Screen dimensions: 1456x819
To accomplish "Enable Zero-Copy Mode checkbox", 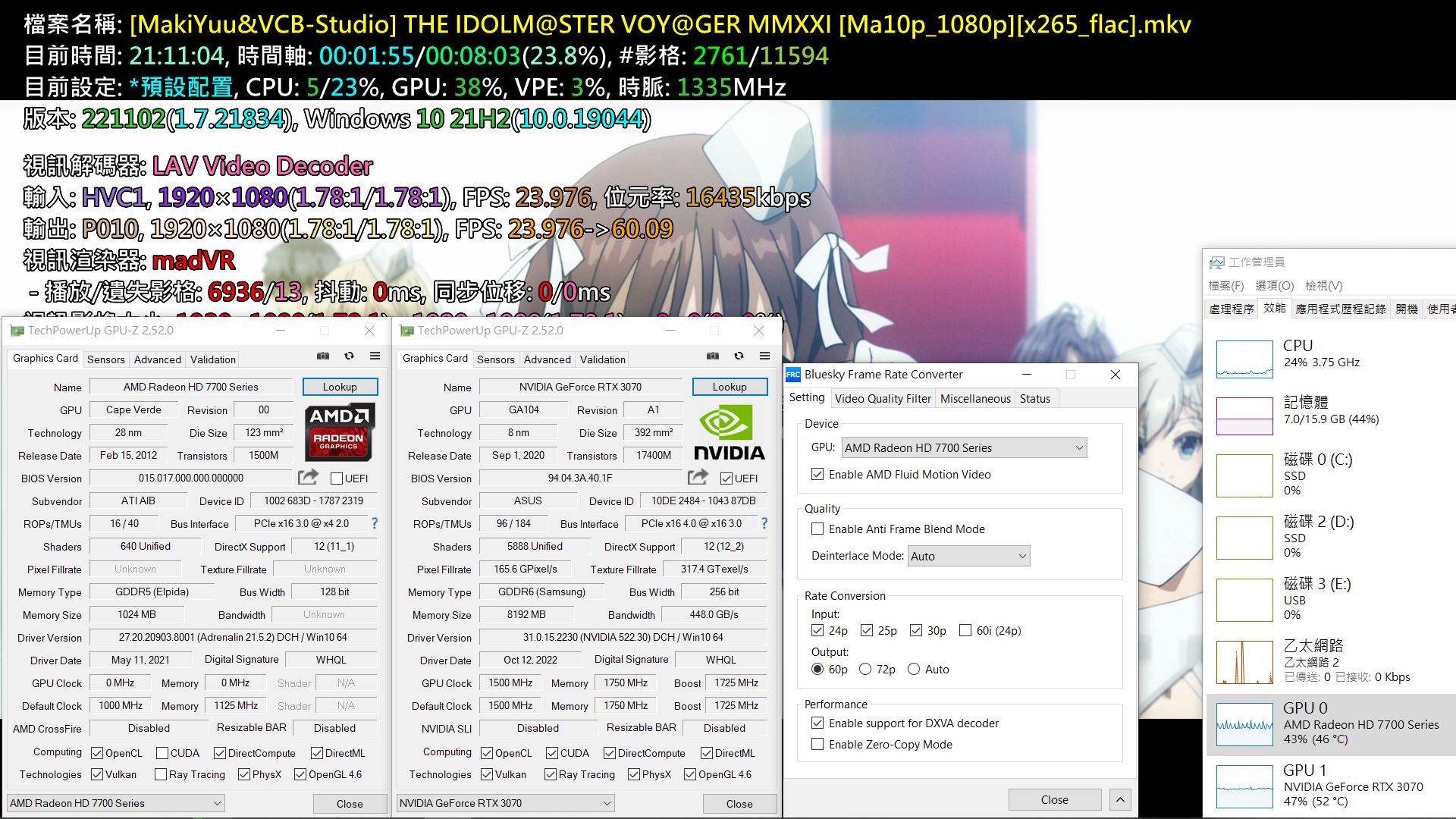I will coord(817,744).
